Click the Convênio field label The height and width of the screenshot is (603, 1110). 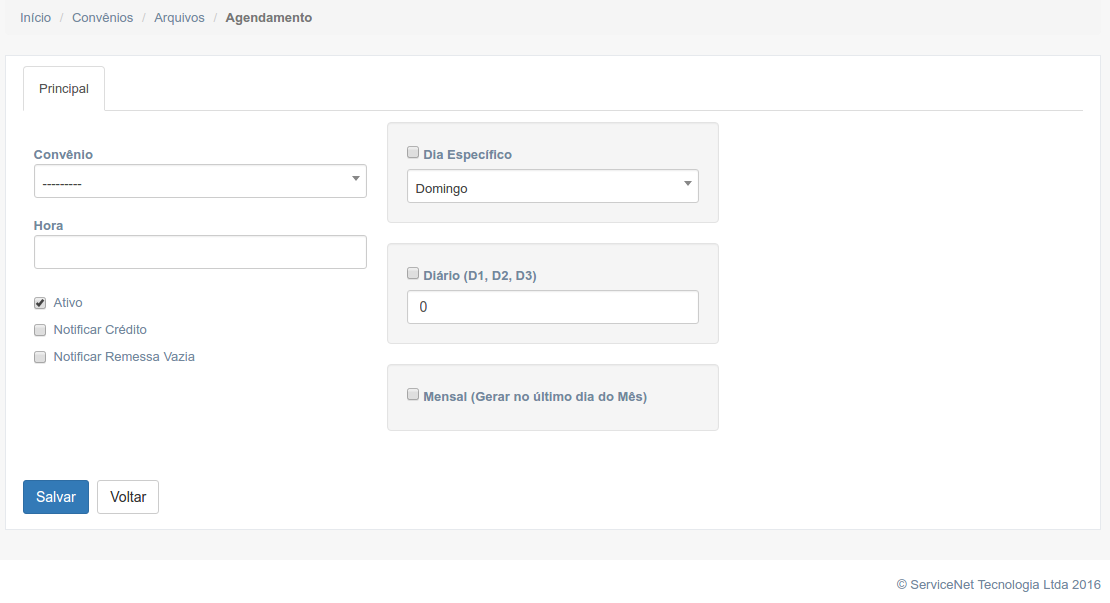(x=63, y=155)
